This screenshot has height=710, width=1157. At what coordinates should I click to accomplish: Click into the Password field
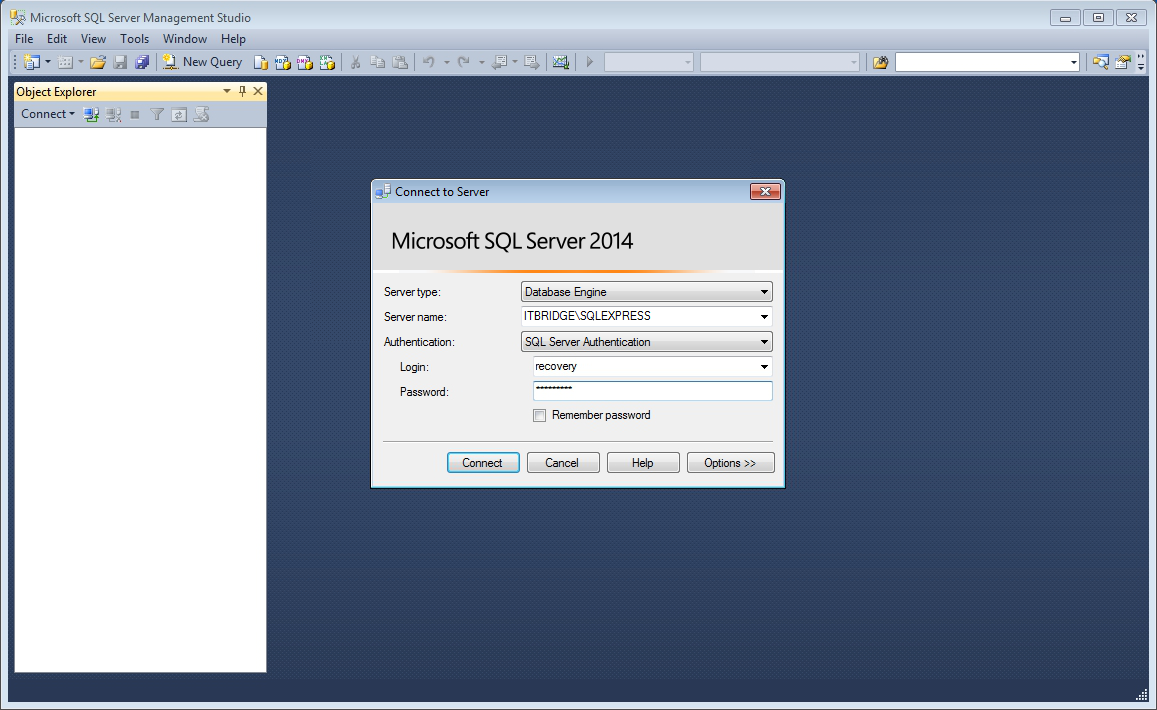[652, 391]
